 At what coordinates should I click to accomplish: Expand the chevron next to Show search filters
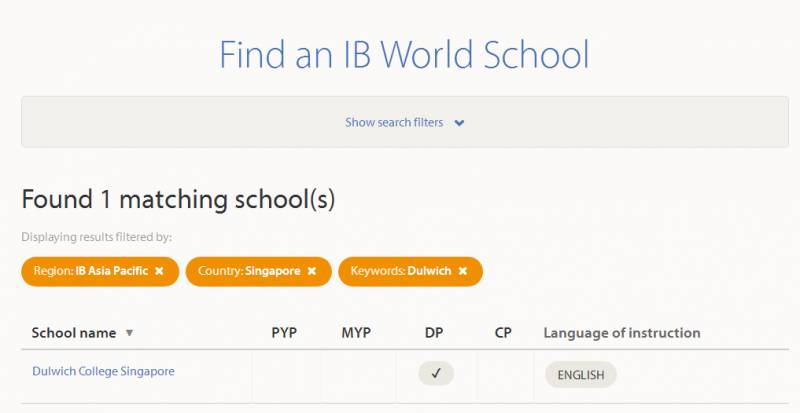pyautogui.click(x=459, y=123)
